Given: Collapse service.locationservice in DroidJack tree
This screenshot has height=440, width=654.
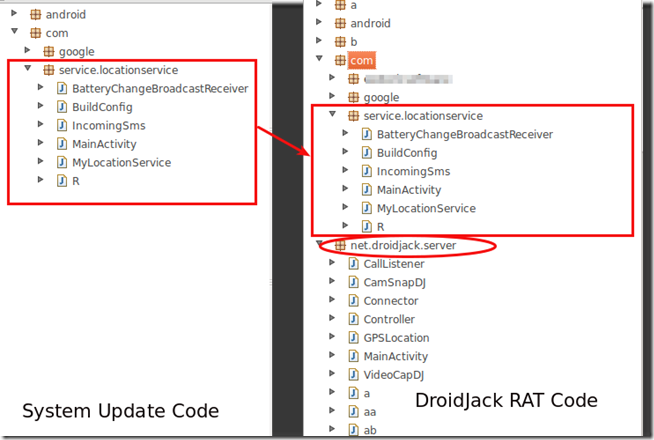Looking at the screenshot, I should click(332, 114).
